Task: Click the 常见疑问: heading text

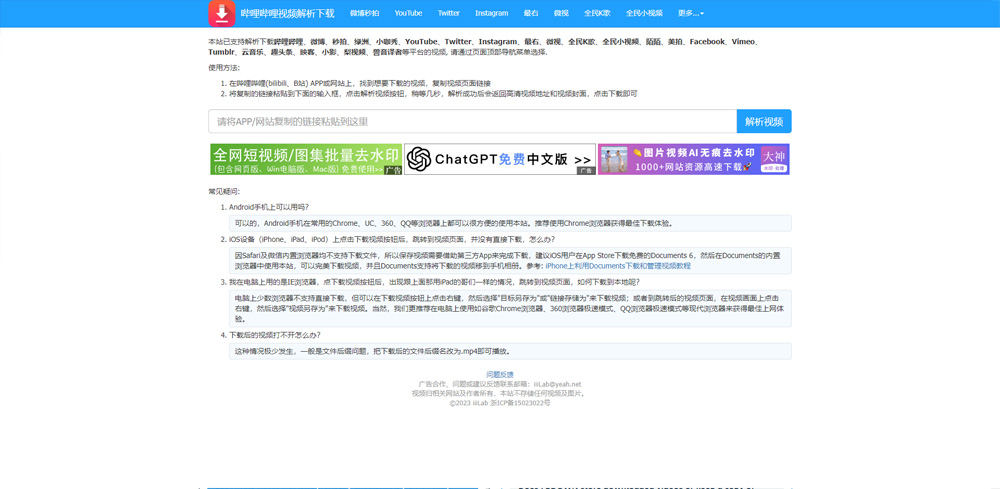Action: coord(224,191)
